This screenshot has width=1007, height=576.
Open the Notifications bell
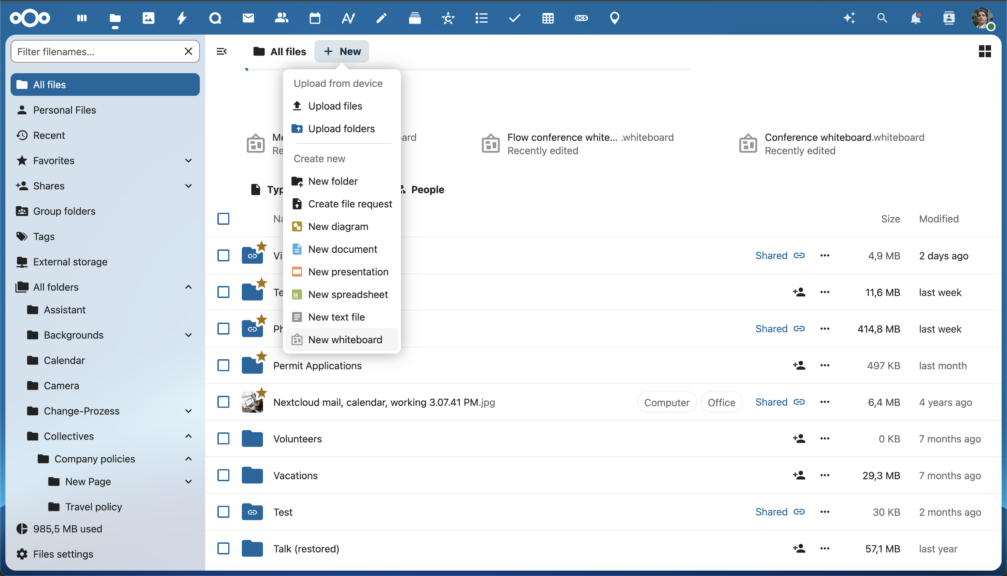915,17
